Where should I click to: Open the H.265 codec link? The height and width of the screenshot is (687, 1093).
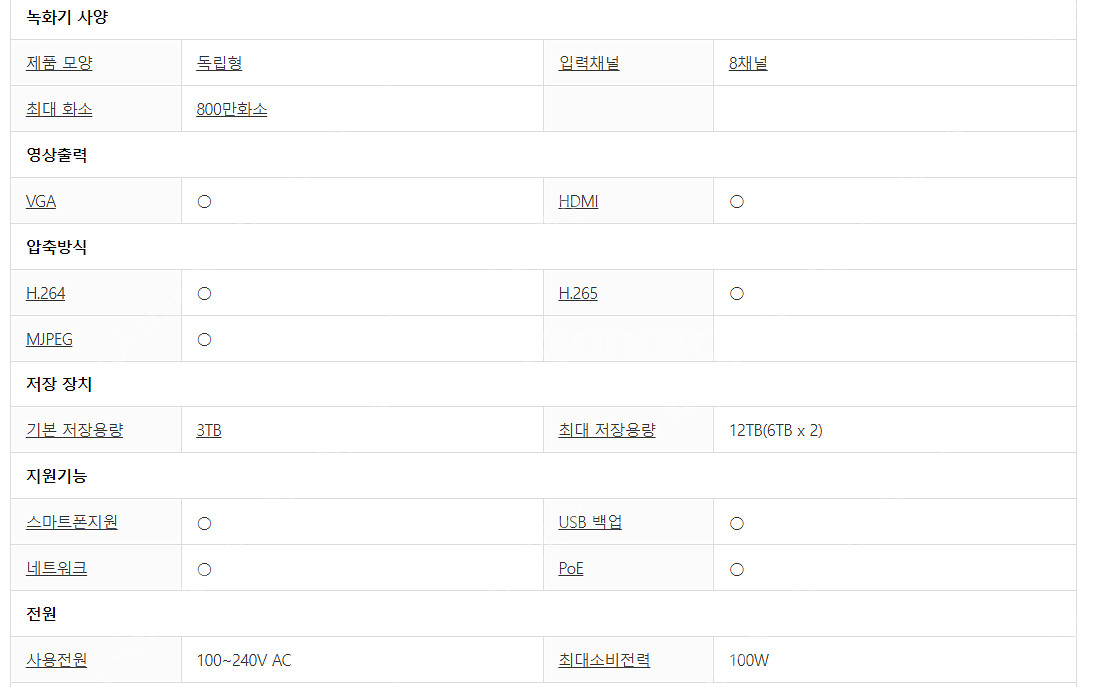coord(578,293)
